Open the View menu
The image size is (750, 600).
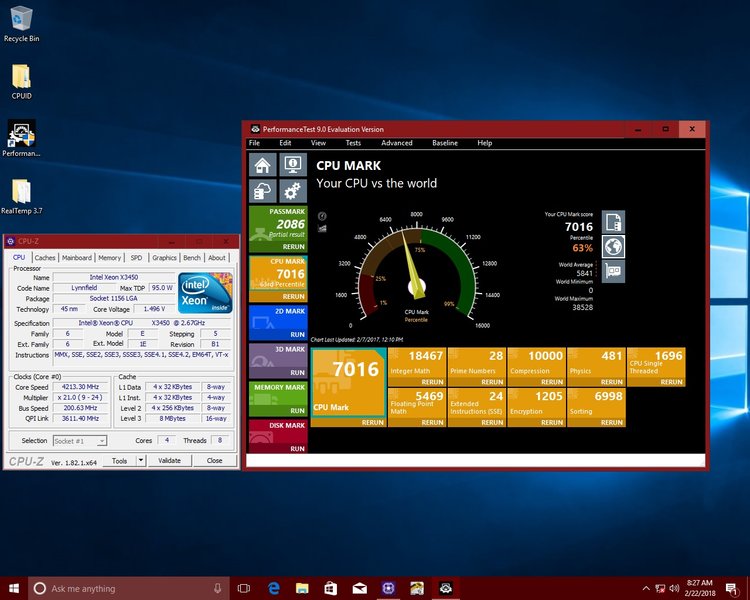318,143
